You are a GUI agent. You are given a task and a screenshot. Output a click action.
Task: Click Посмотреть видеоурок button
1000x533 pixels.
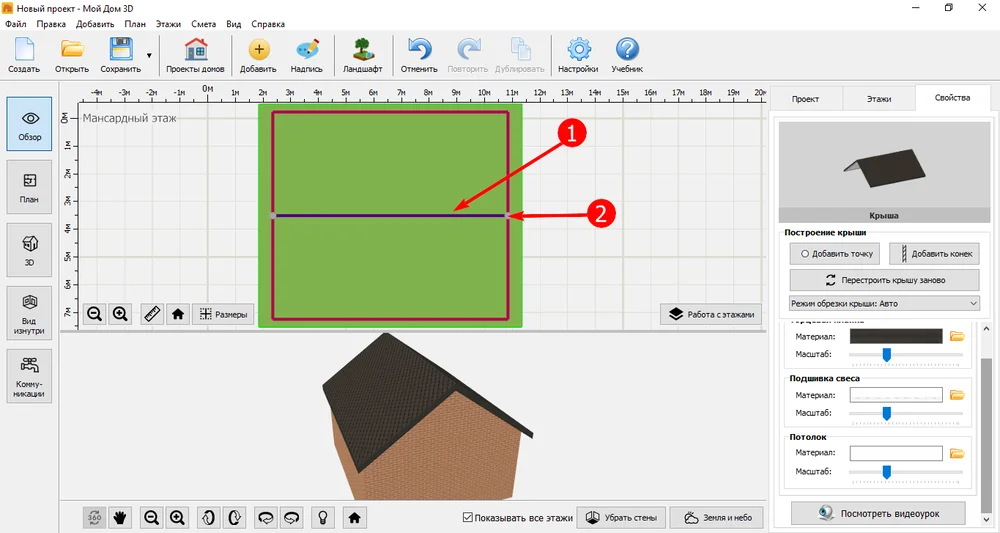pyautogui.click(x=878, y=513)
